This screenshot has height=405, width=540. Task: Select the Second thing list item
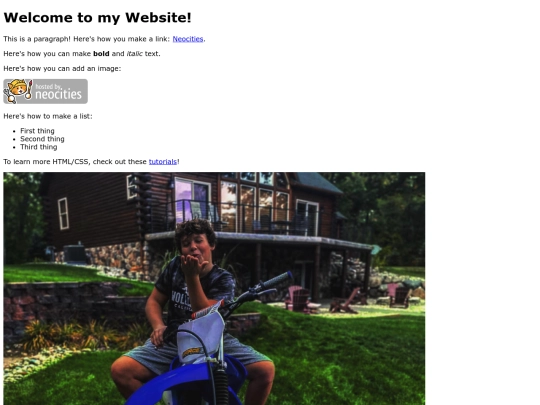[x=42, y=139]
